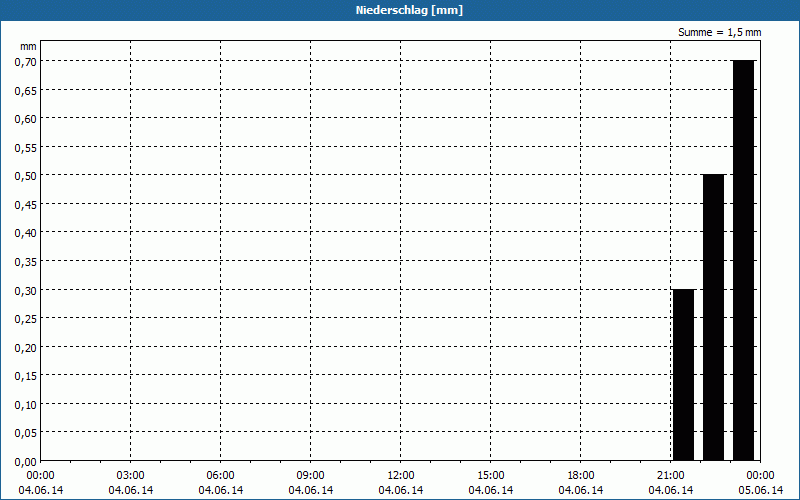Click the 0,15 y-axis label
Viewport: 800px width, 500px height.
click(x=26, y=376)
